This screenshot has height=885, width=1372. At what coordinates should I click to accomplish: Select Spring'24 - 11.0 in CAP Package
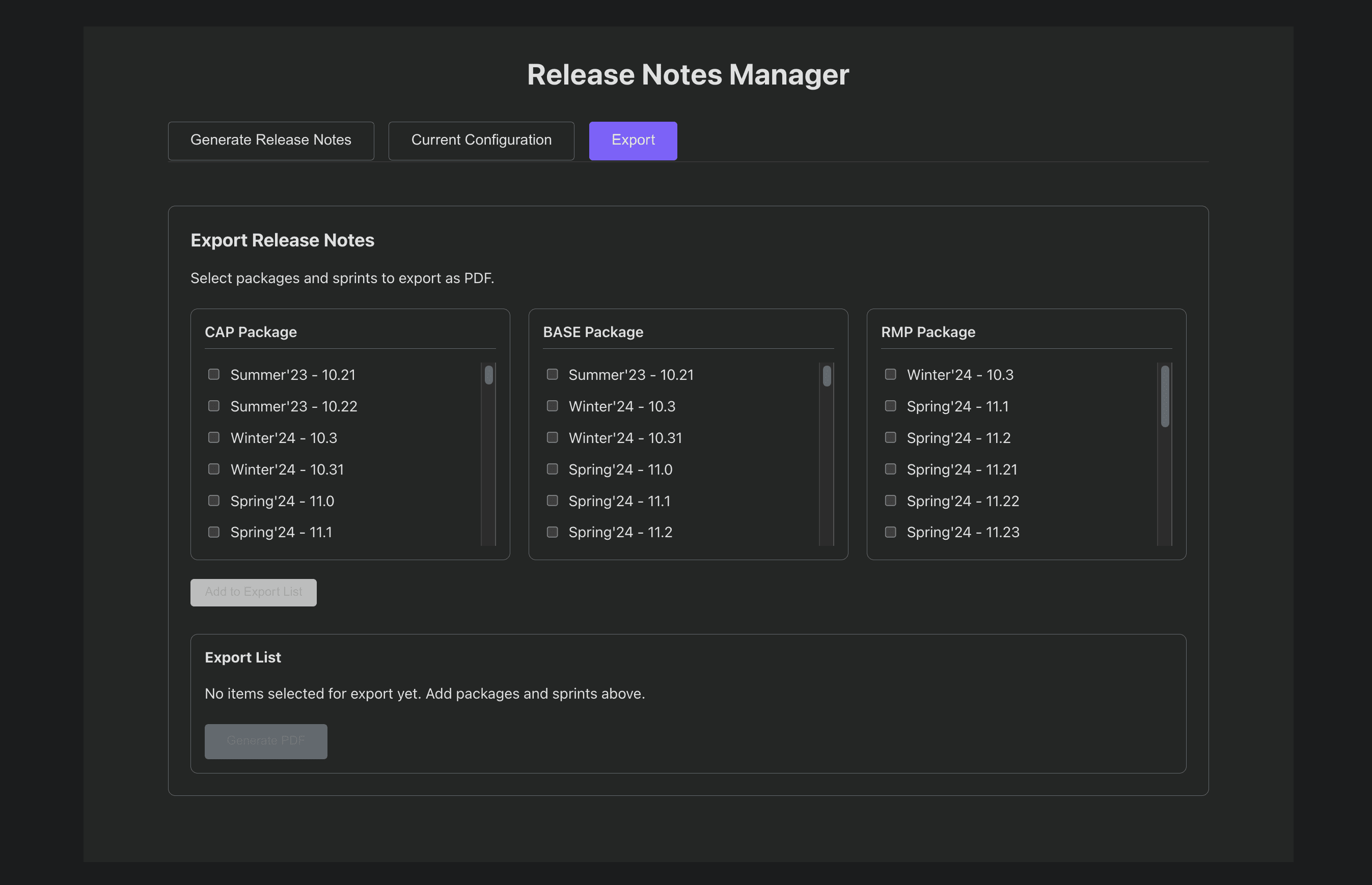pos(214,501)
